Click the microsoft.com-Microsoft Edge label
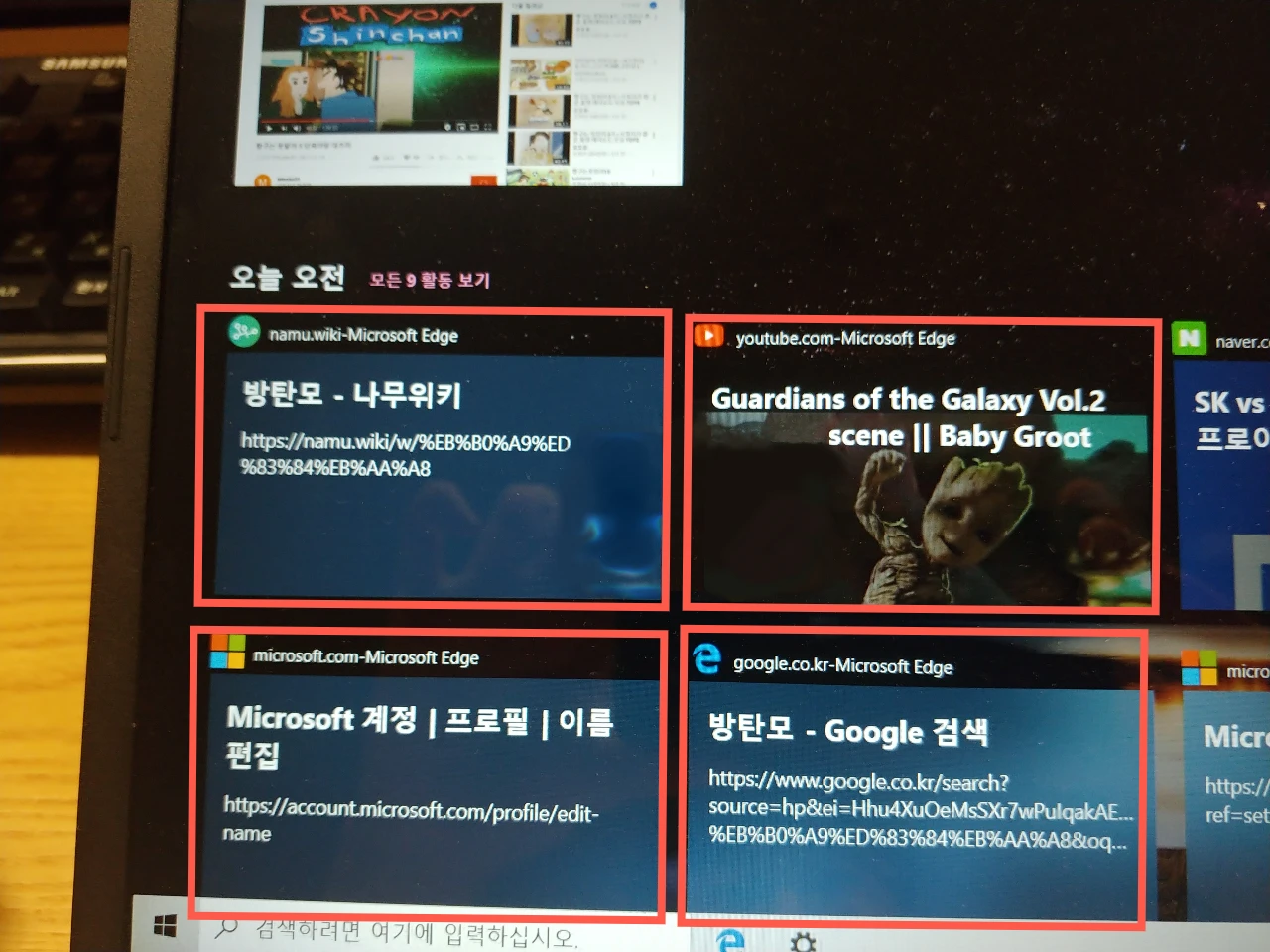This screenshot has height=952, width=1270. [366, 656]
